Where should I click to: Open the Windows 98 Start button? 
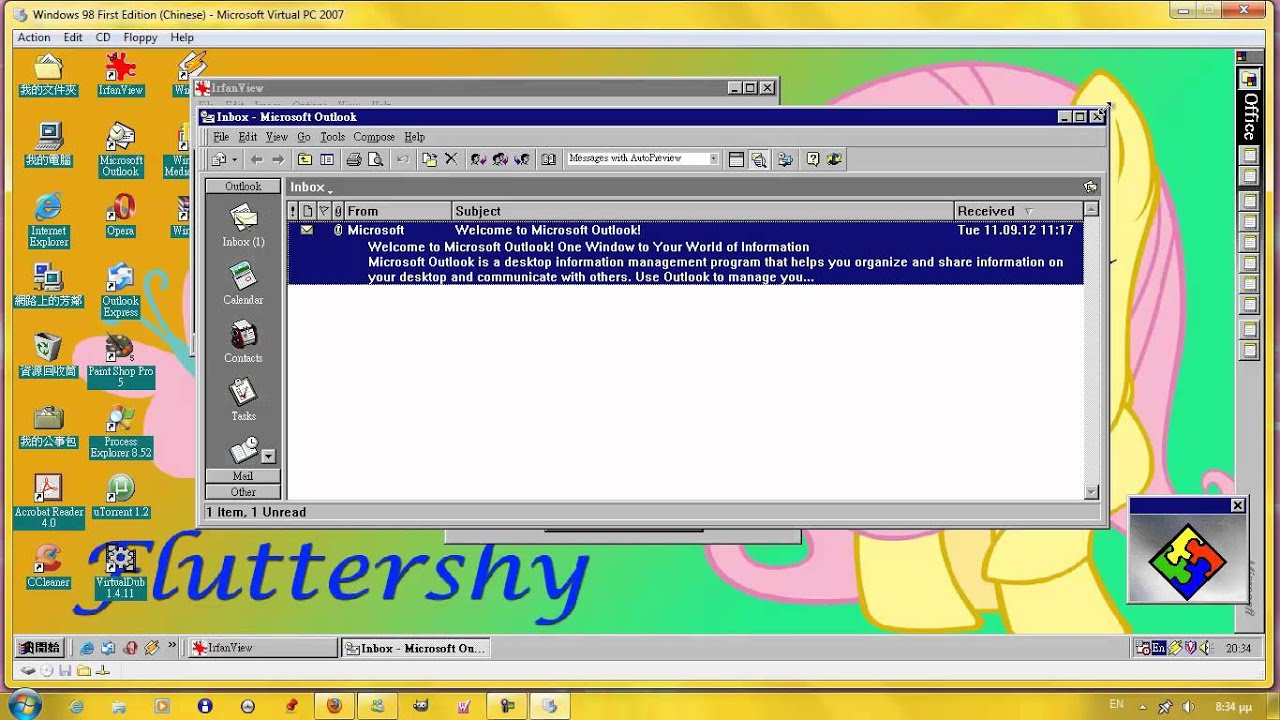point(39,648)
